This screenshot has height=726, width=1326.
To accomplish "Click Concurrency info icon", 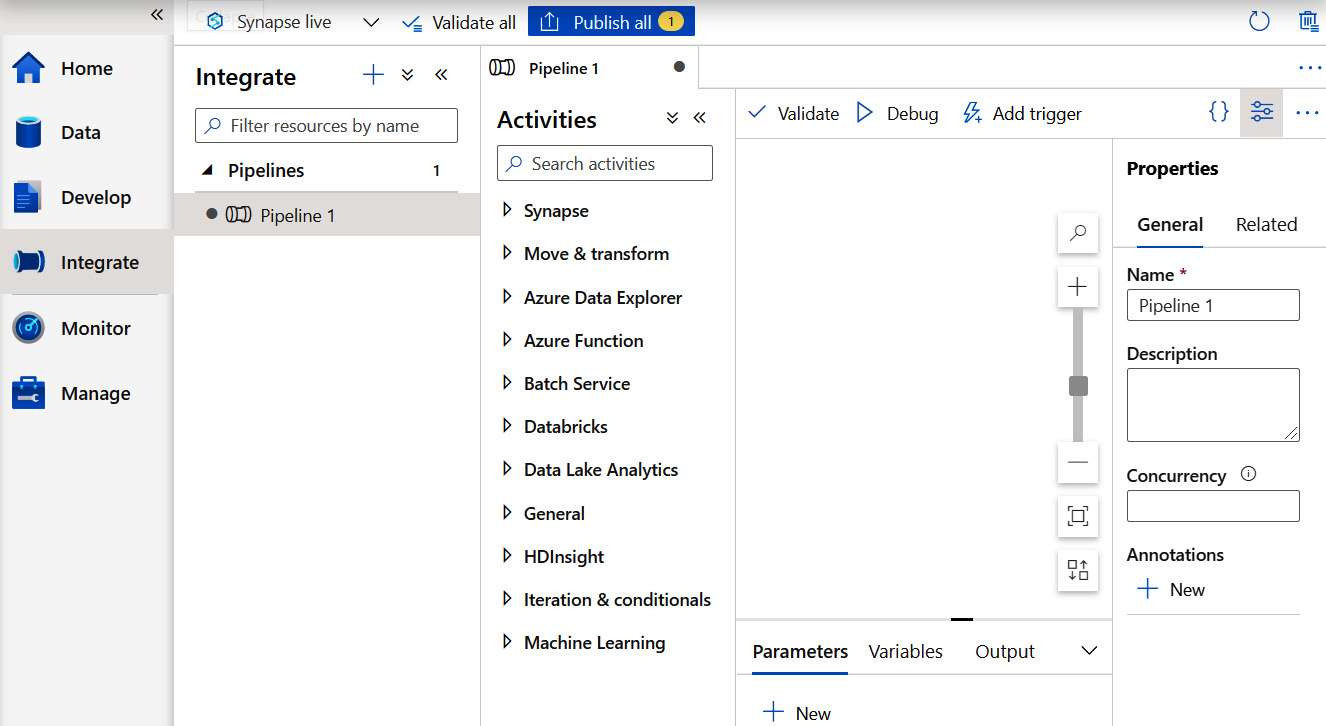I will tap(1248, 474).
